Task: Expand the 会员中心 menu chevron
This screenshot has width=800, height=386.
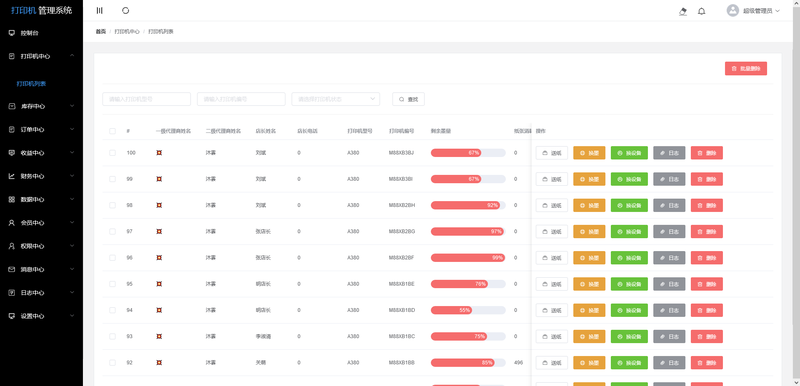Action: pyautogui.click(x=72, y=222)
